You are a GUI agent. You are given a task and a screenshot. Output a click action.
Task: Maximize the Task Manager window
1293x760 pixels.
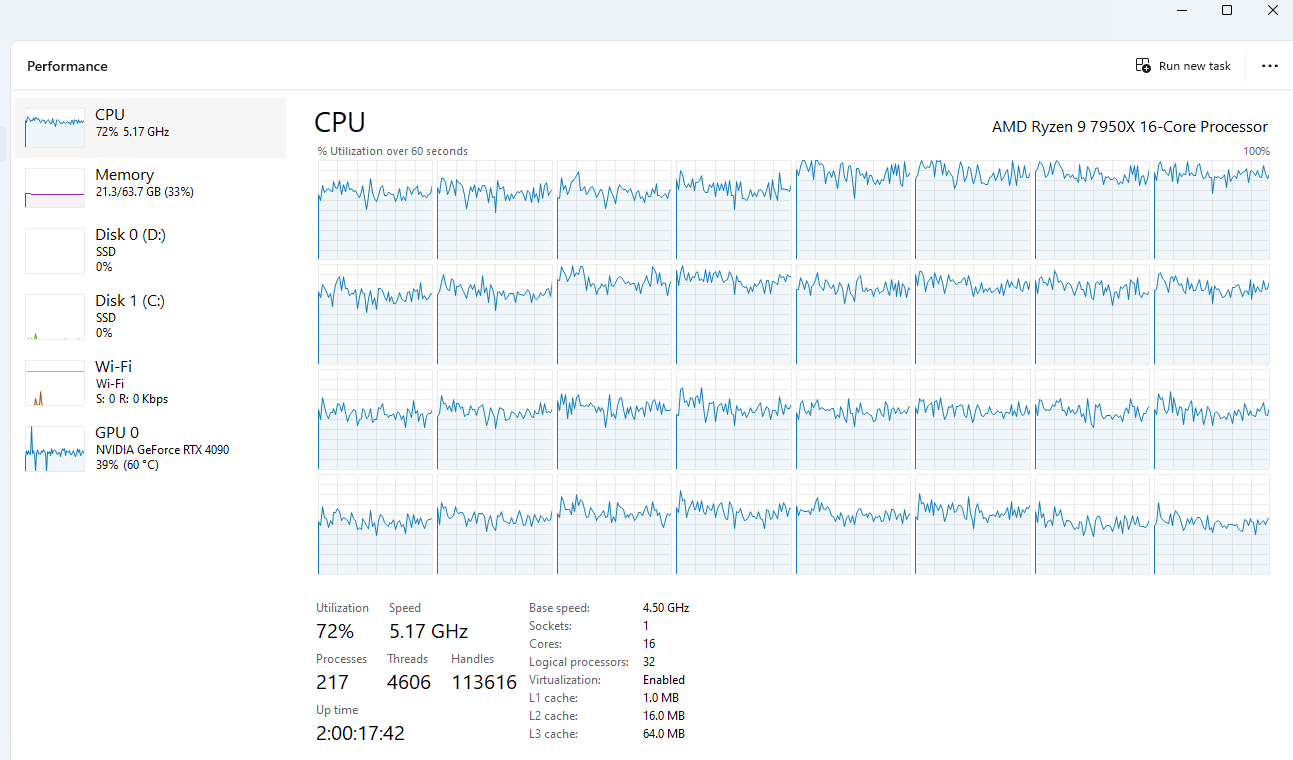[1227, 10]
